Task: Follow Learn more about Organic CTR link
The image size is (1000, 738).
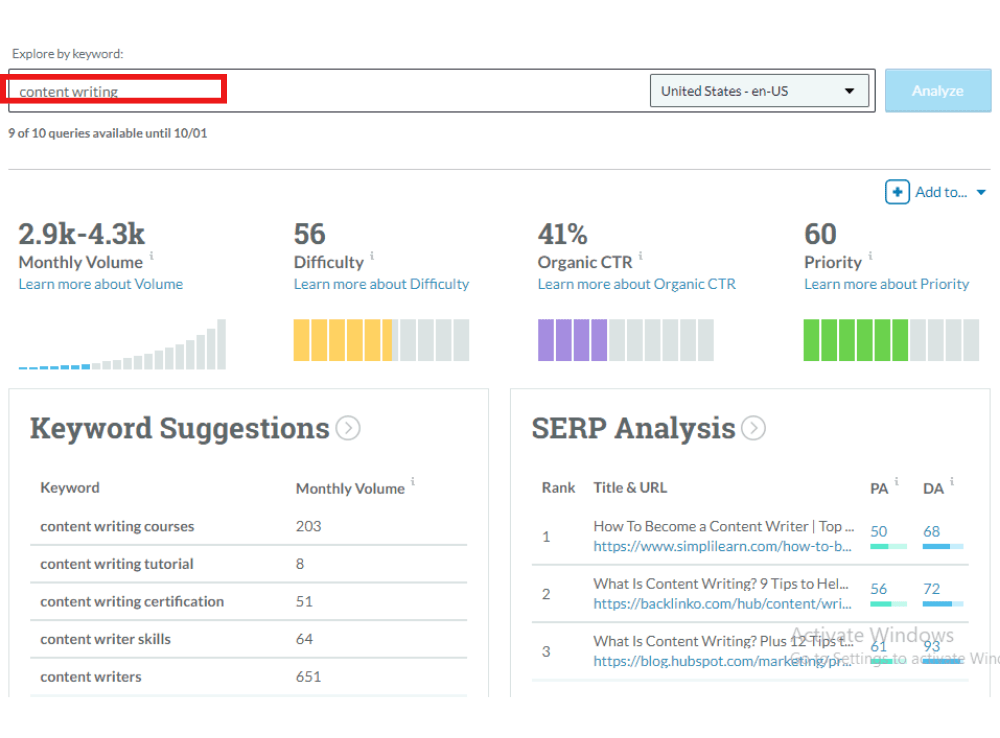Action: (636, 284)
